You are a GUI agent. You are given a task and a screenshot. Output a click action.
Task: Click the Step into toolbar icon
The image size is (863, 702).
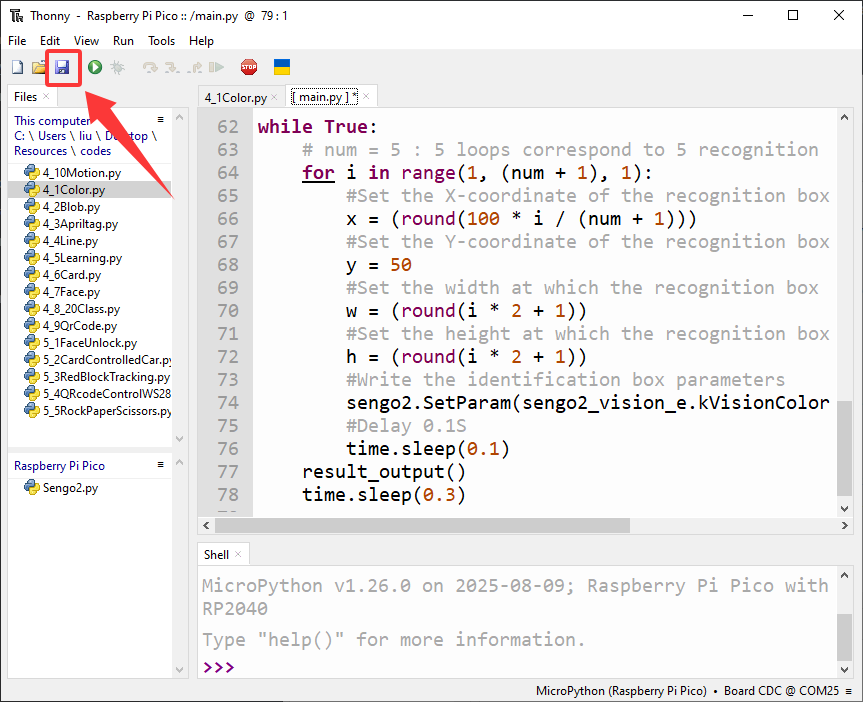pos(172,67)
